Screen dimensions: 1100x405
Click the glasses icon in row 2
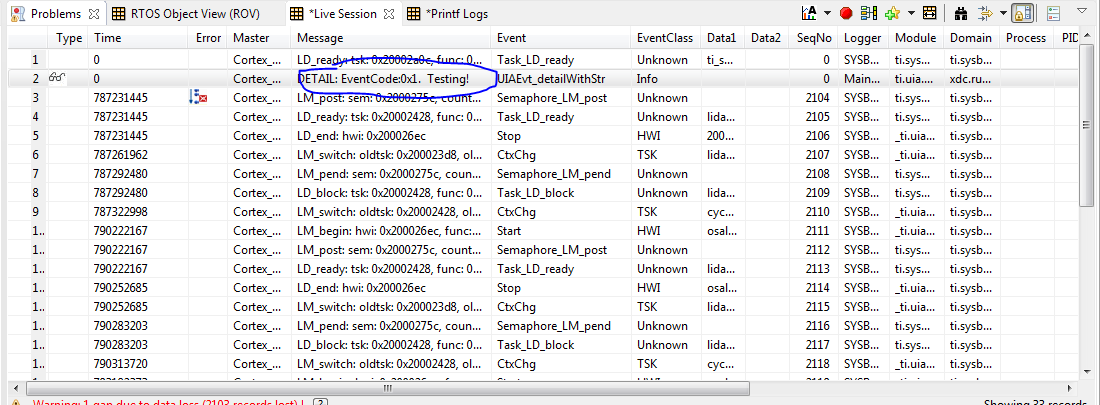(x=58, y=79)
